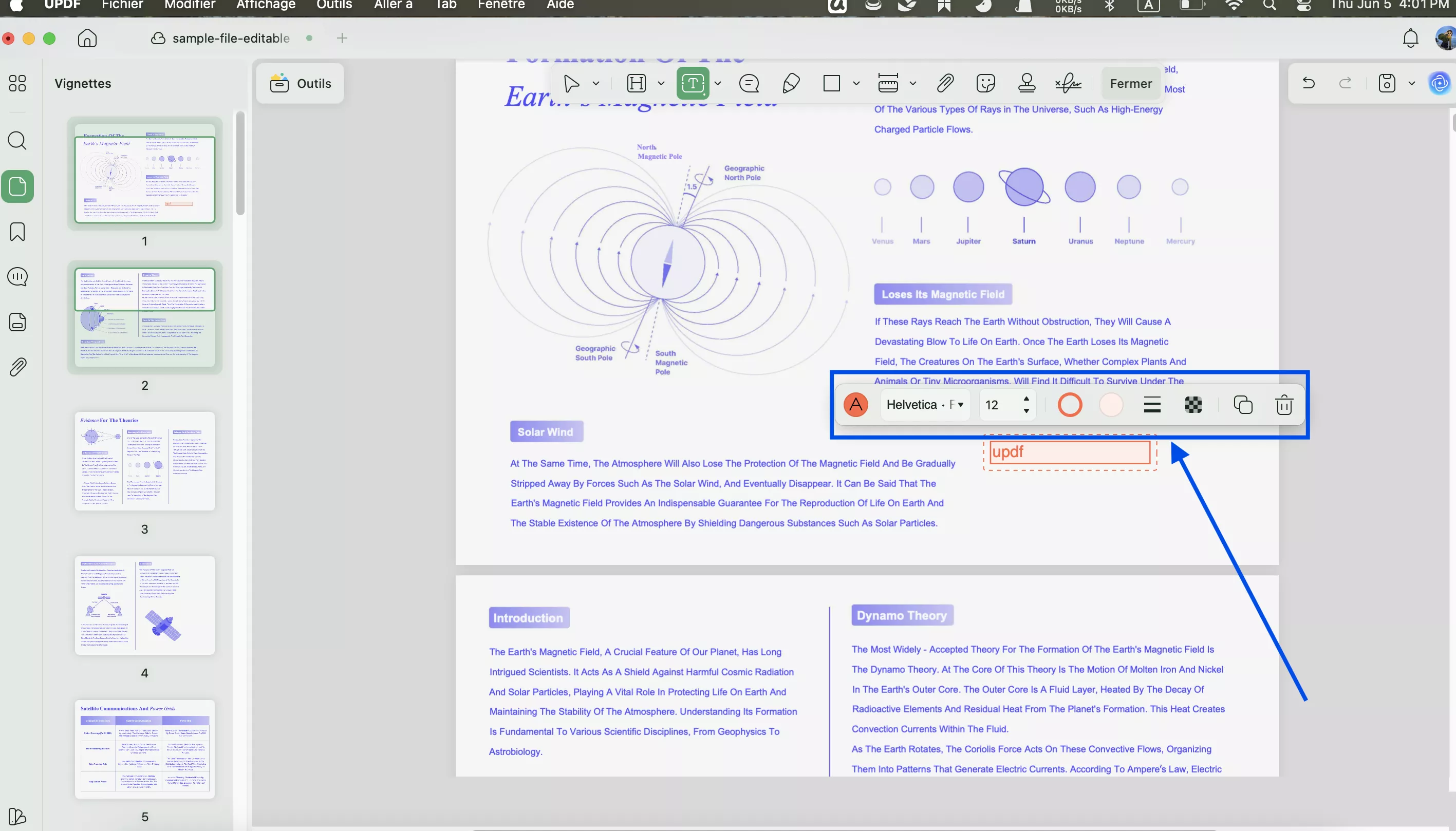Expand the text box tool dropdown arrow
Viewport: 1456px width, 831px height.
coord(717,83)
